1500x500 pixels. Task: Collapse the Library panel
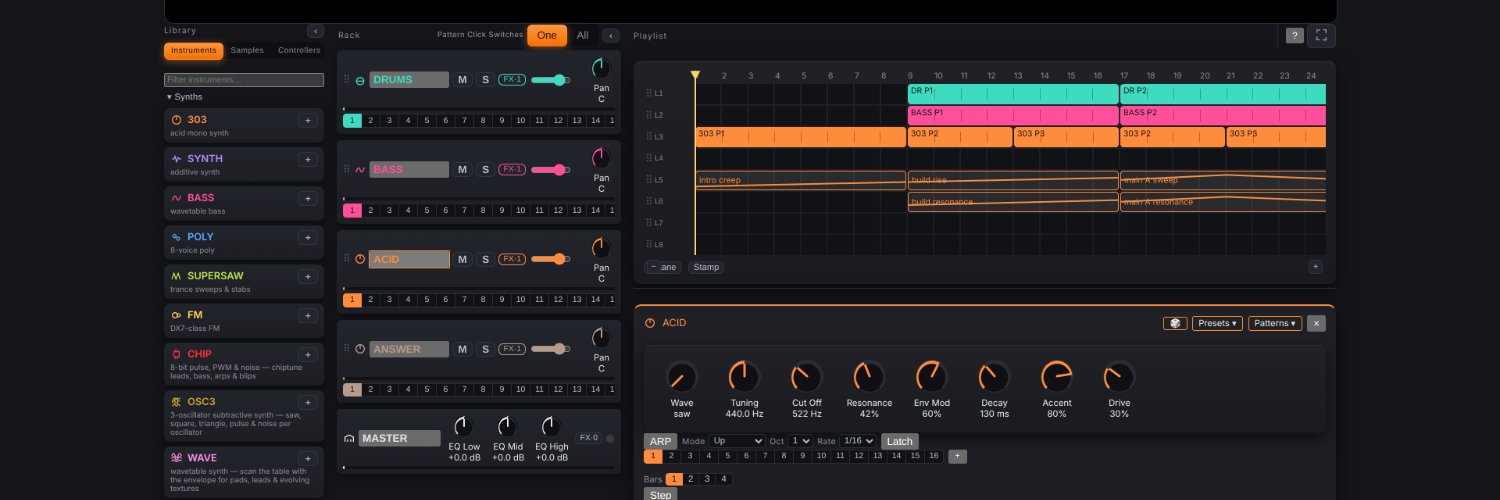tap(315, 31)
